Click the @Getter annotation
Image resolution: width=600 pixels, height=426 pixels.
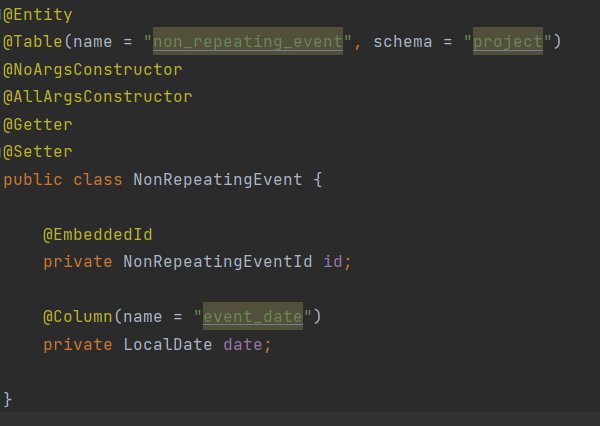[38, 124]
